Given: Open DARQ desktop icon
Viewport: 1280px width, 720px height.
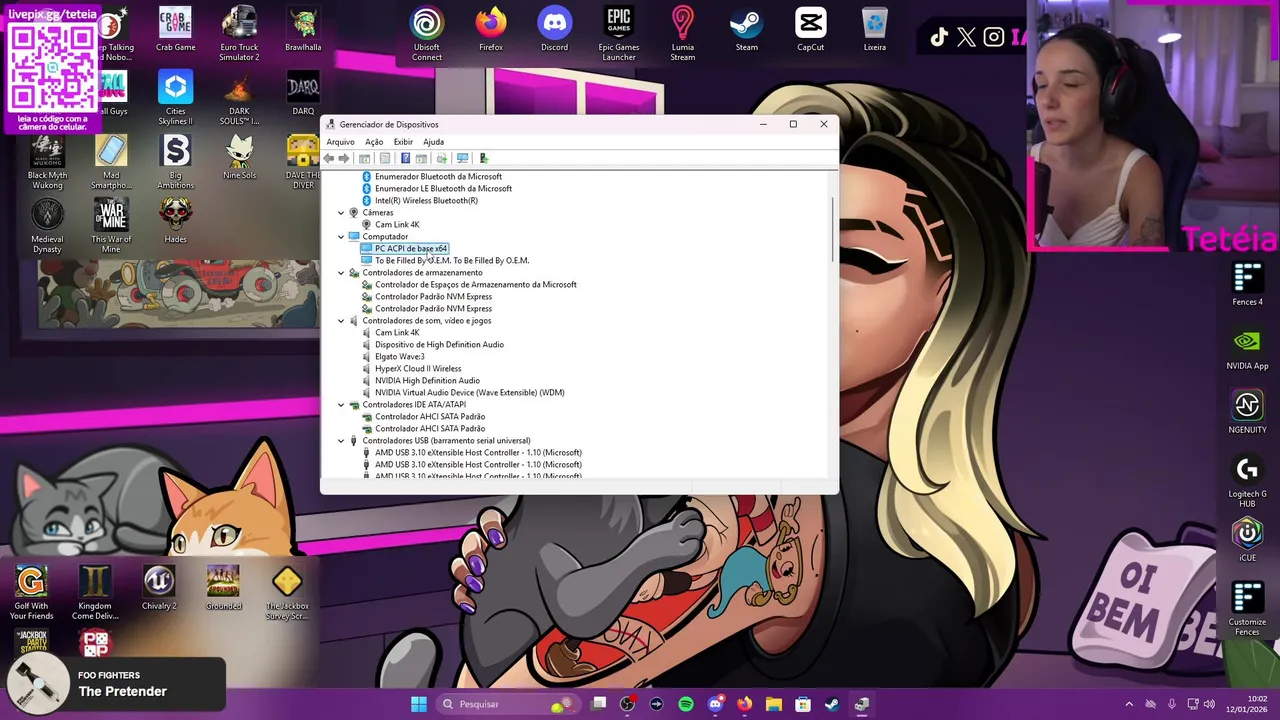Looking at the screenshot, I should coord(303,94).
